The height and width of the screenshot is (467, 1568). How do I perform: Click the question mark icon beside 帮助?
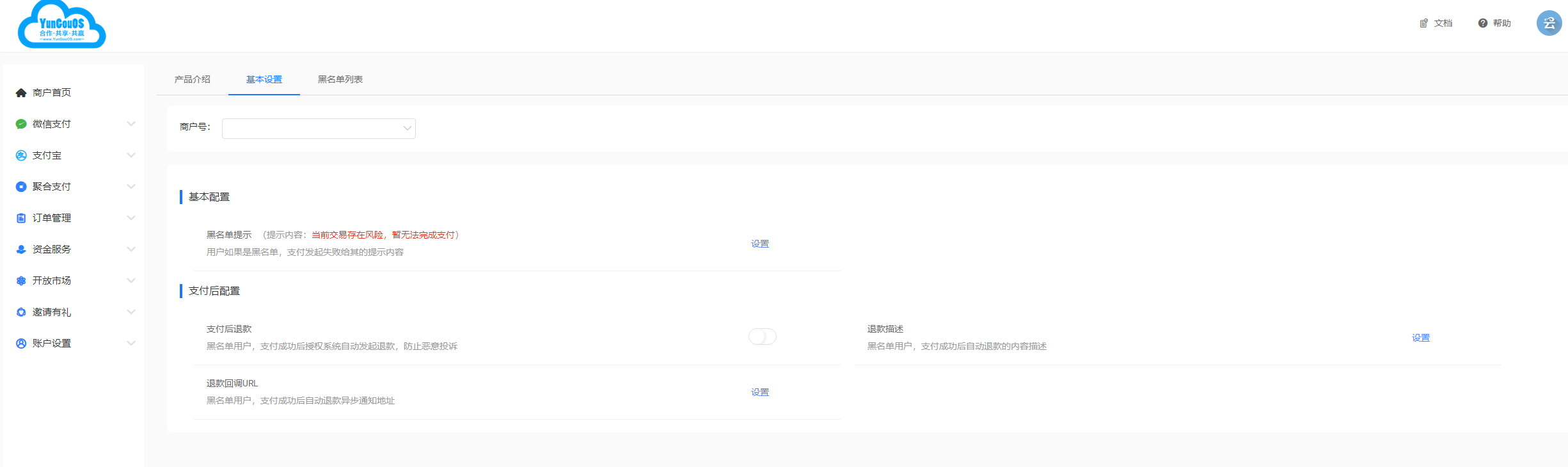pyautogui.click(x=1482, y=23)
